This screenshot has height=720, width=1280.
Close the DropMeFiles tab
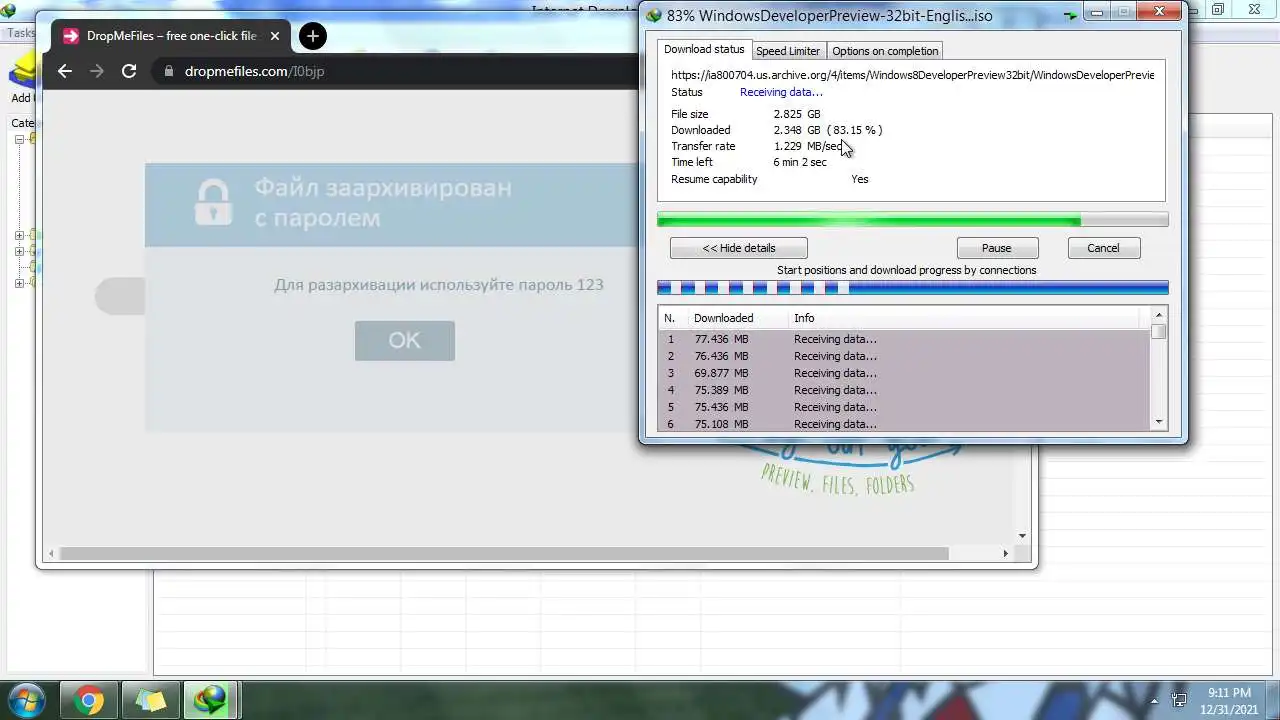275,36
